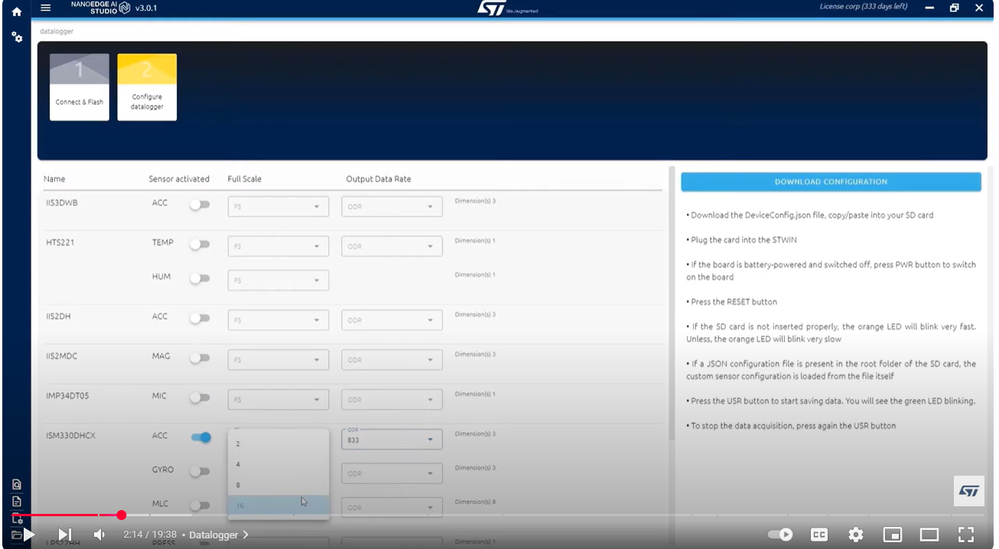Choose 4 in Full Scale list
Viewport: 999px width, 549px height.
278,464
